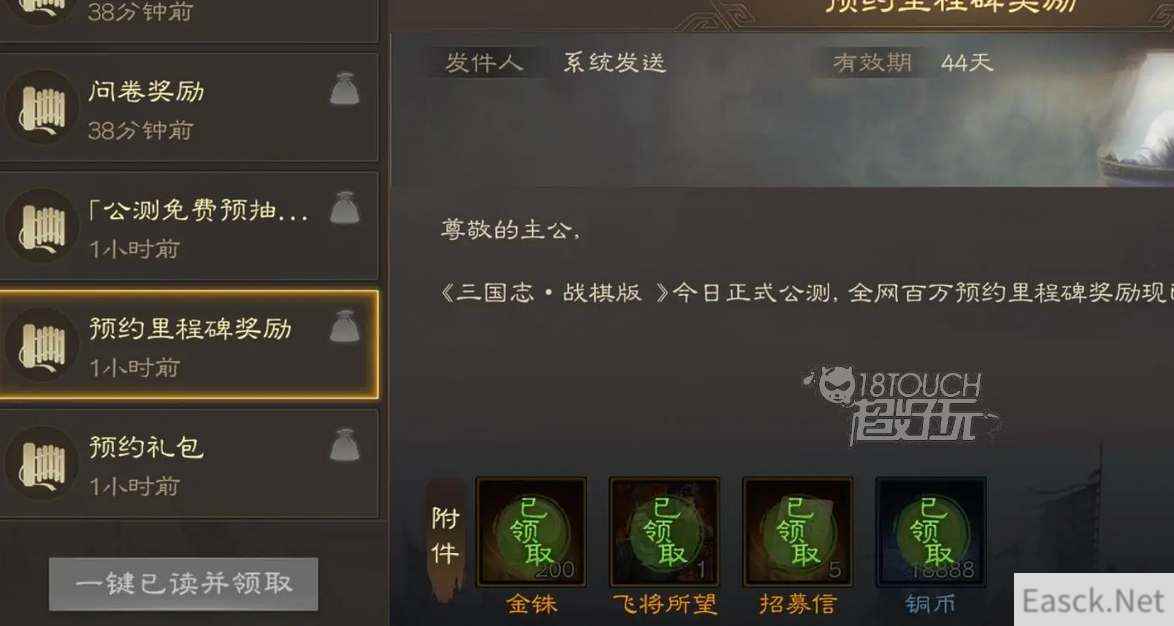Click the 铜币 attachment reward icon
The width and height of the screenshot is (1174, 626).
click(x=931, y=532)
